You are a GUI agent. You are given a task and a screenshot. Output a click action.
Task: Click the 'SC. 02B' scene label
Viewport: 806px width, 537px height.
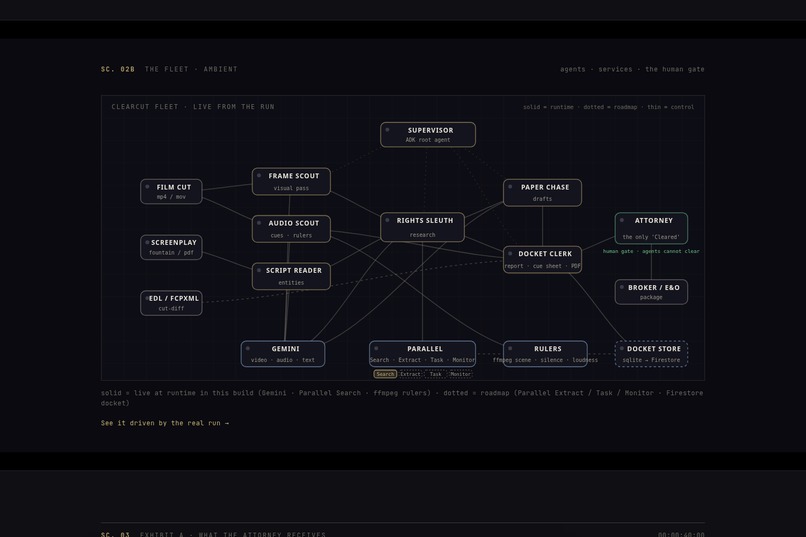click(118, 69)
